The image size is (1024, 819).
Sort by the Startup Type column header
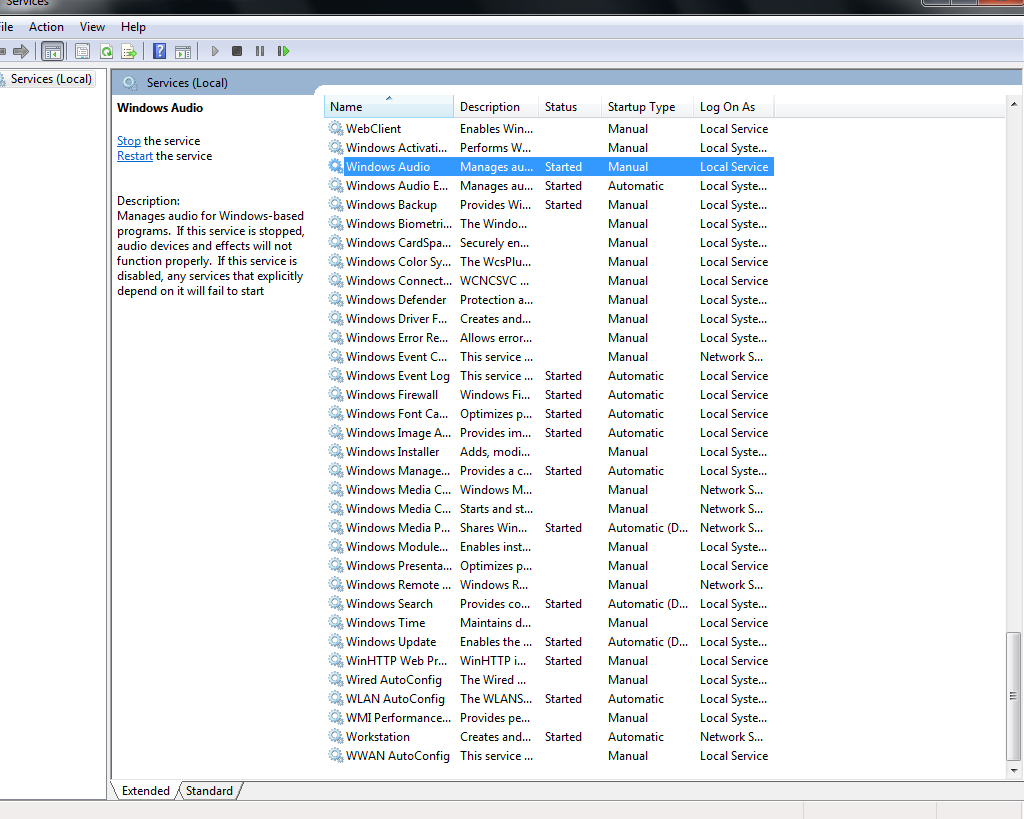coord(647,106)
